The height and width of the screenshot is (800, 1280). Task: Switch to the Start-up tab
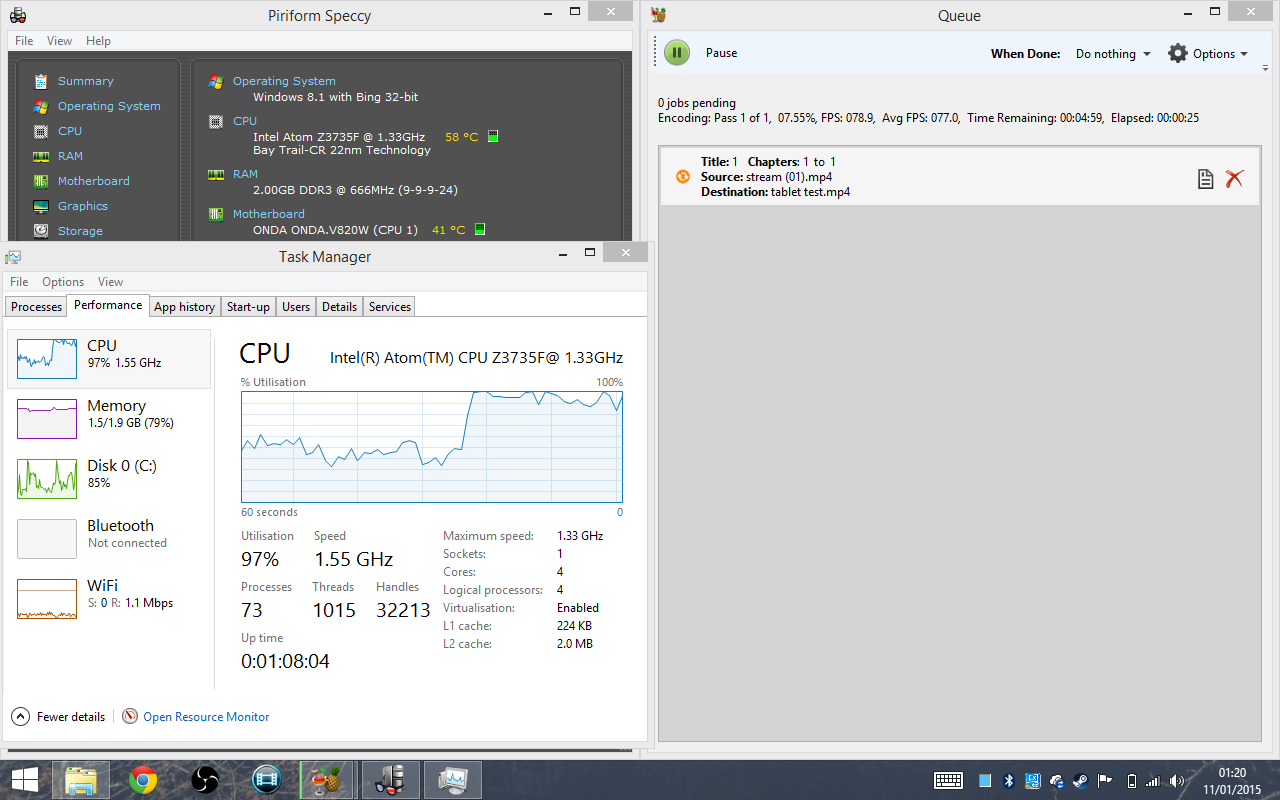point(248,307)
